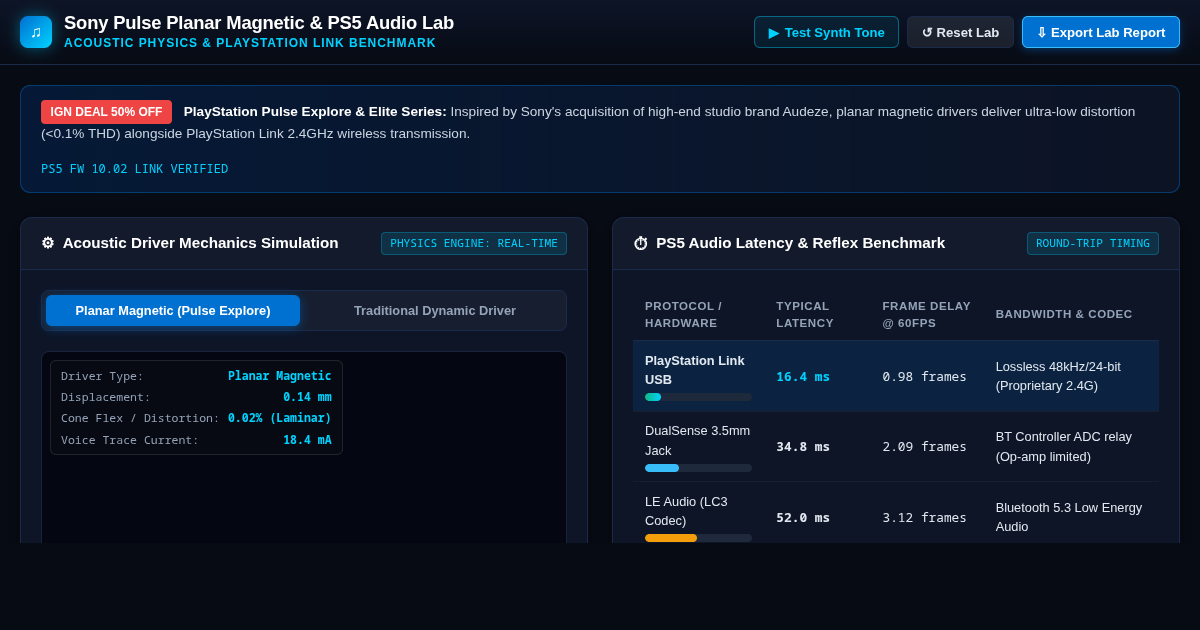Select the Planar Magnetic (Pulse Explore) tab
Viewport: 1200px width, 630px height.
coord(173,310)
